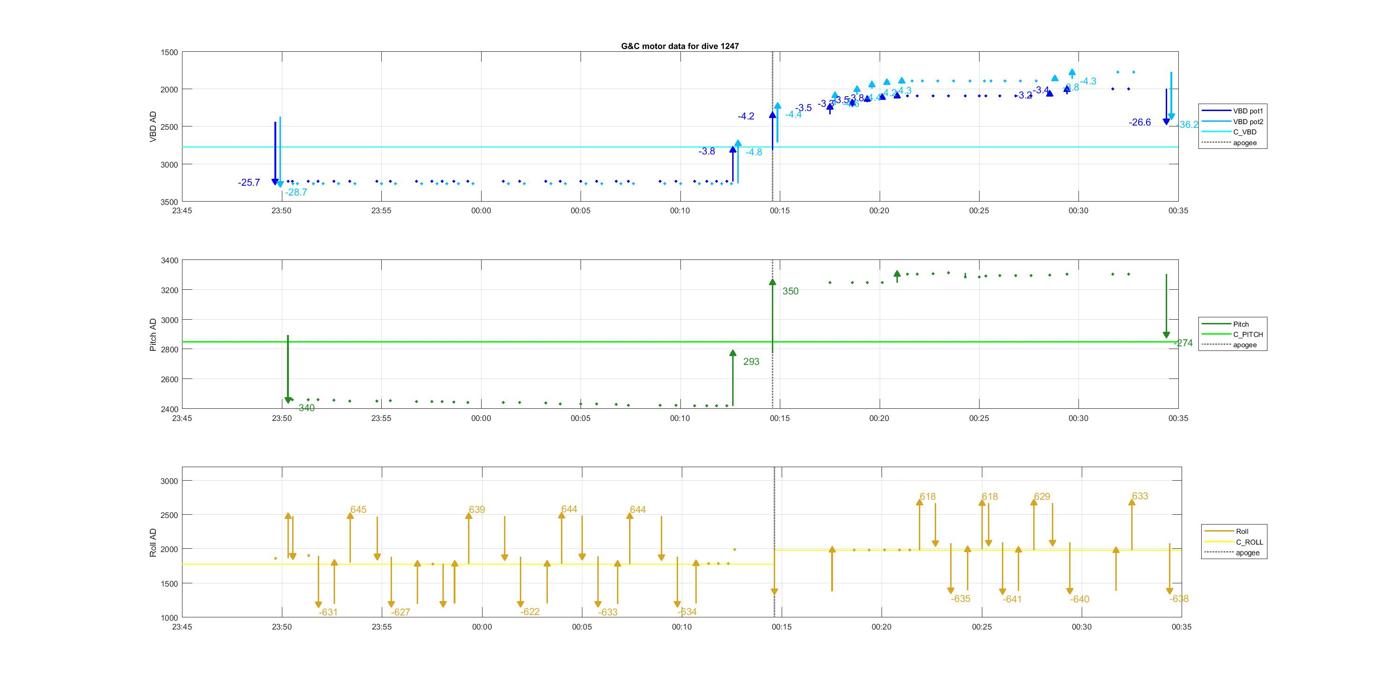The width and height of the screenshot is (1400, 693).
Task: Click the '-627' annotation in the Roll plot
Action: (x=400, y=612)
